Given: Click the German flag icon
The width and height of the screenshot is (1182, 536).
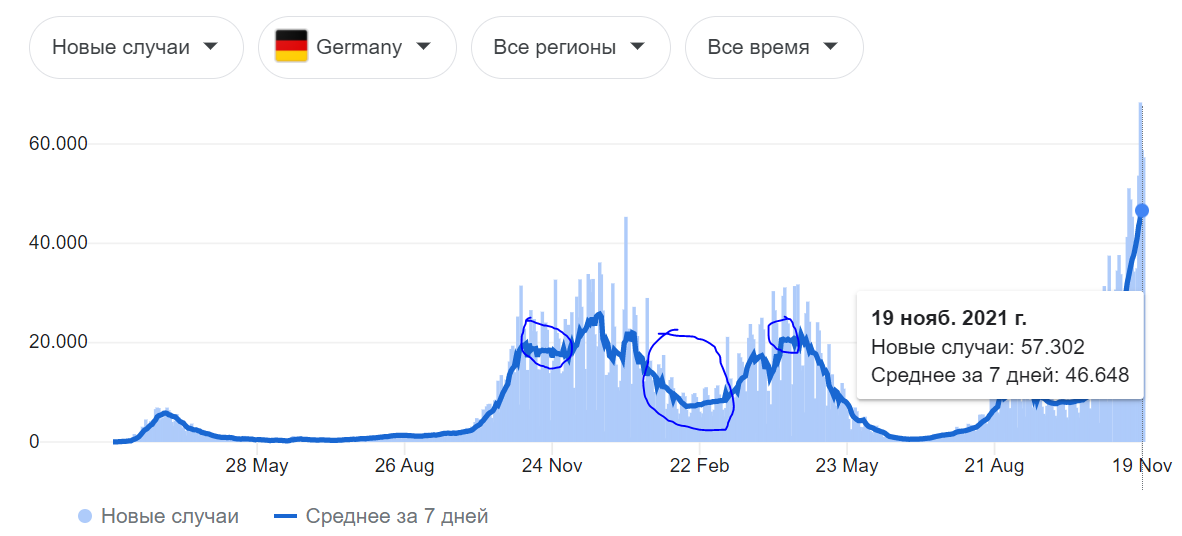Looking at the screenshot, I should [291, 46].
